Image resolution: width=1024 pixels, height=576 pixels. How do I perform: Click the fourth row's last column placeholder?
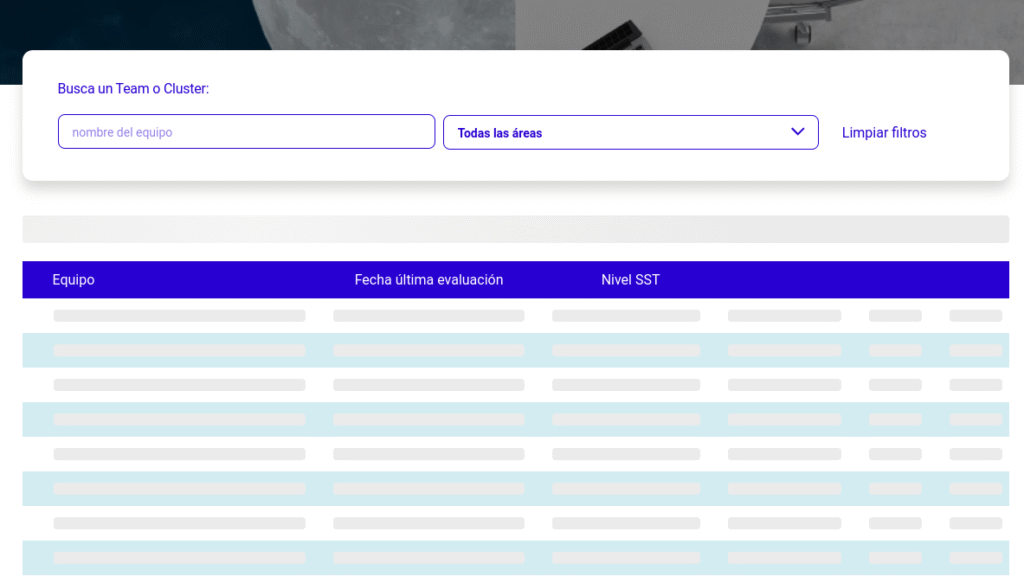[975, 420]
